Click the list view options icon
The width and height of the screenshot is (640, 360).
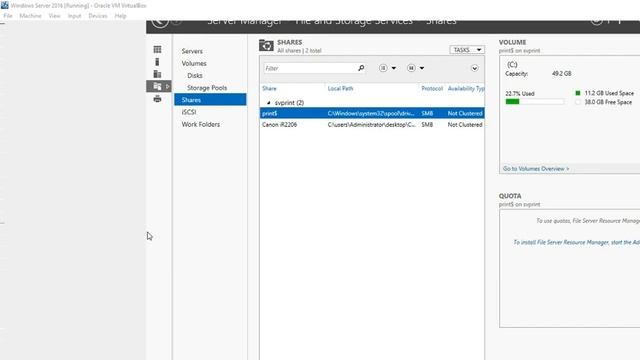[x=383, y=68]
